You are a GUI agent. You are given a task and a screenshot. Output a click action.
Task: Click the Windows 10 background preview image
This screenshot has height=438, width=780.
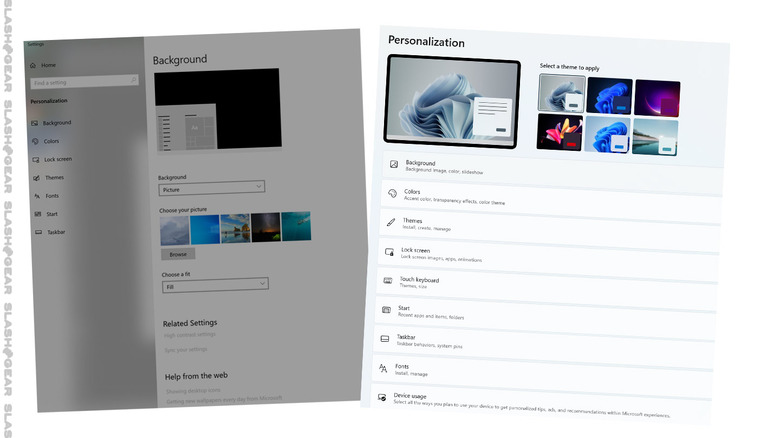click(218, 110)
